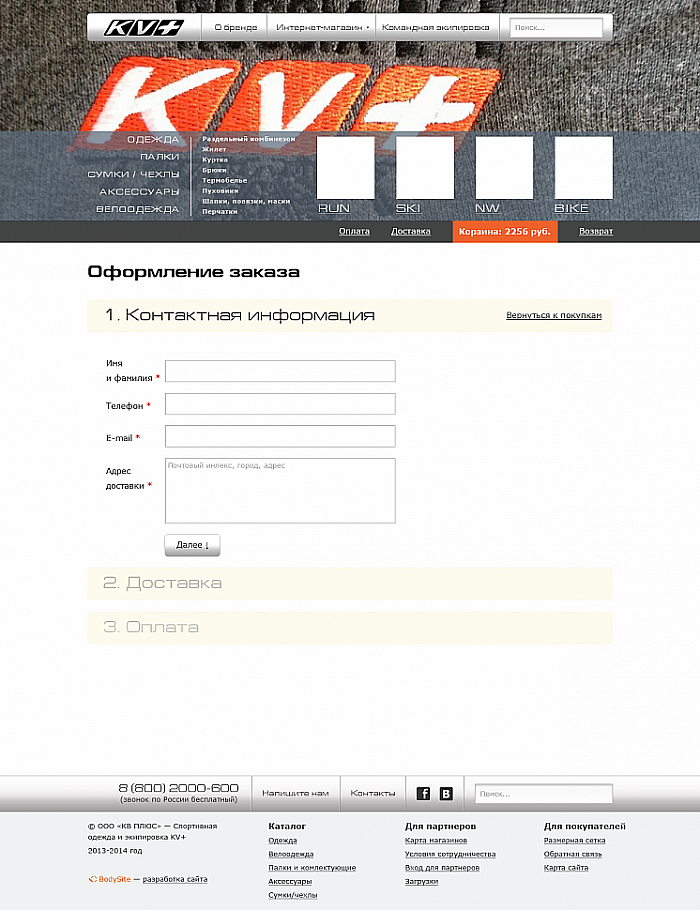Select the 'АКСЕССУАРЫ' category
700x910 pixels.
(139, 192)
